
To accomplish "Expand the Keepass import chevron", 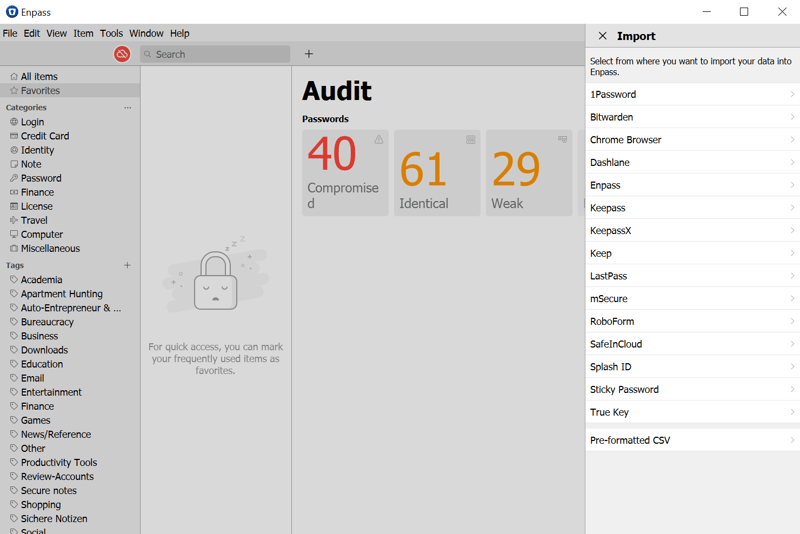I will [x=792, y=208].
